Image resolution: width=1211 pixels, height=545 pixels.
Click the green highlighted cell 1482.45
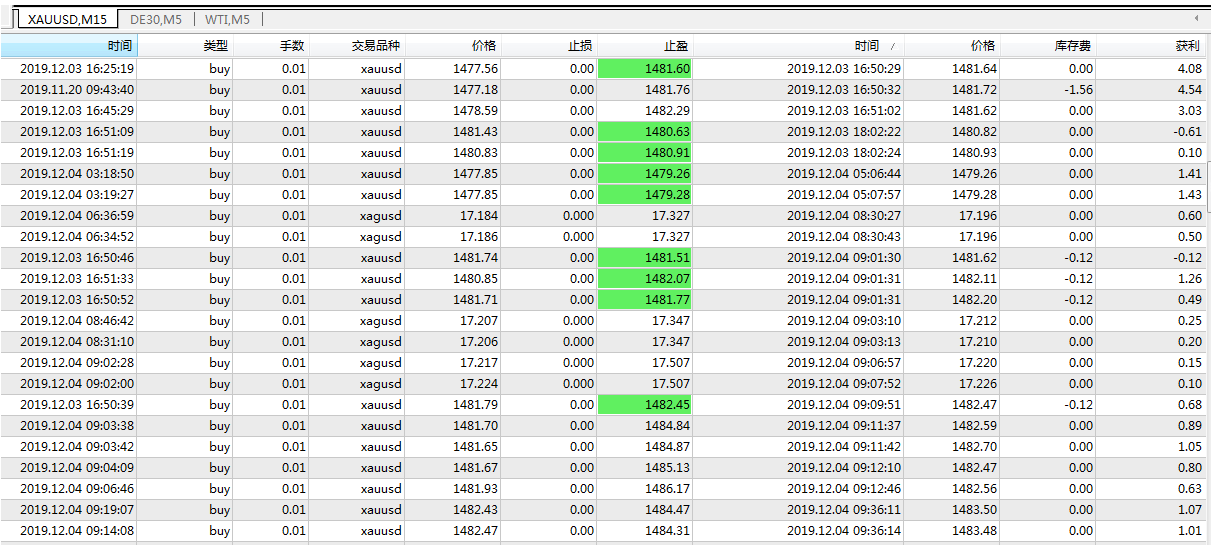(645, 405)
